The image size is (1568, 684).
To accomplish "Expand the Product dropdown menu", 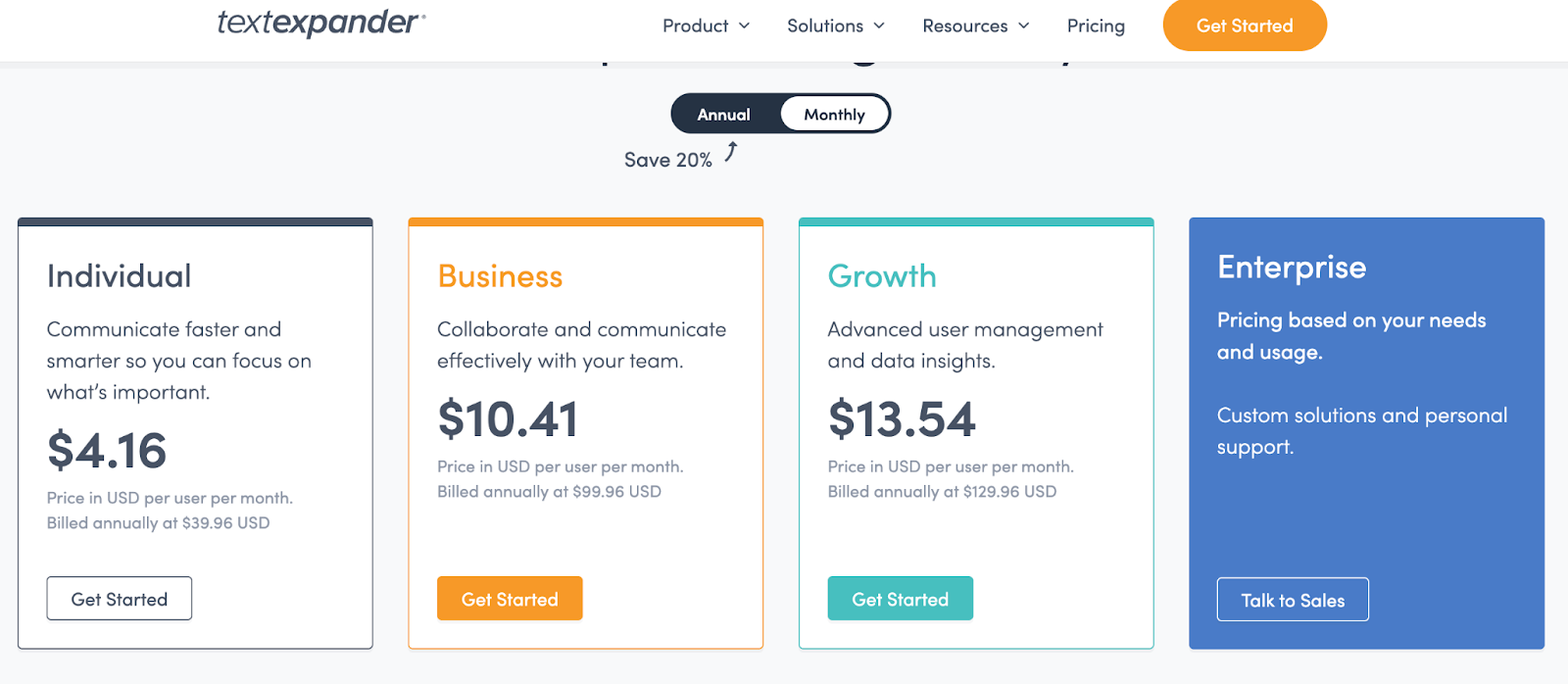I will [x=706, y=25].
